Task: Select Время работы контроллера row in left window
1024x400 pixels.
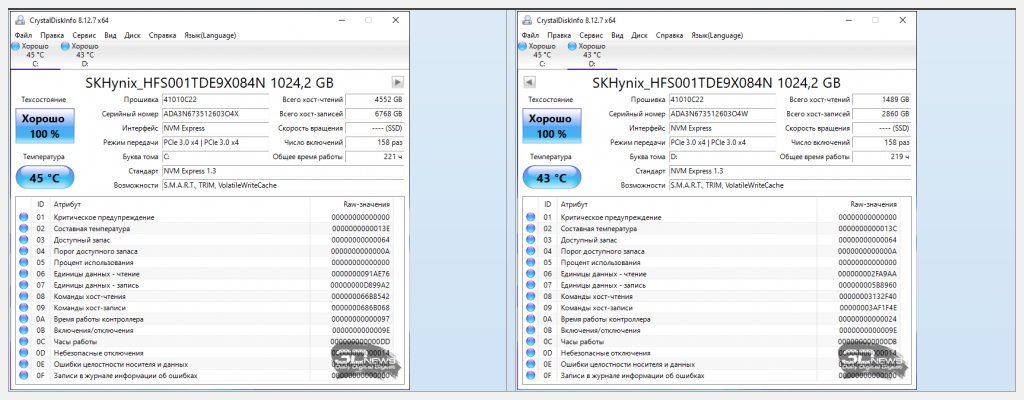Action: [205, 319]
